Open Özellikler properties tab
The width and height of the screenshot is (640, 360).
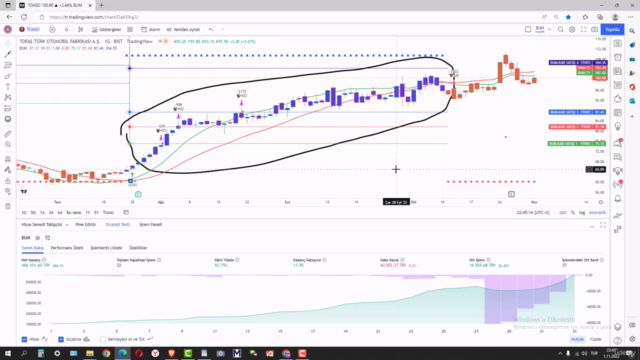click(138, 248)
